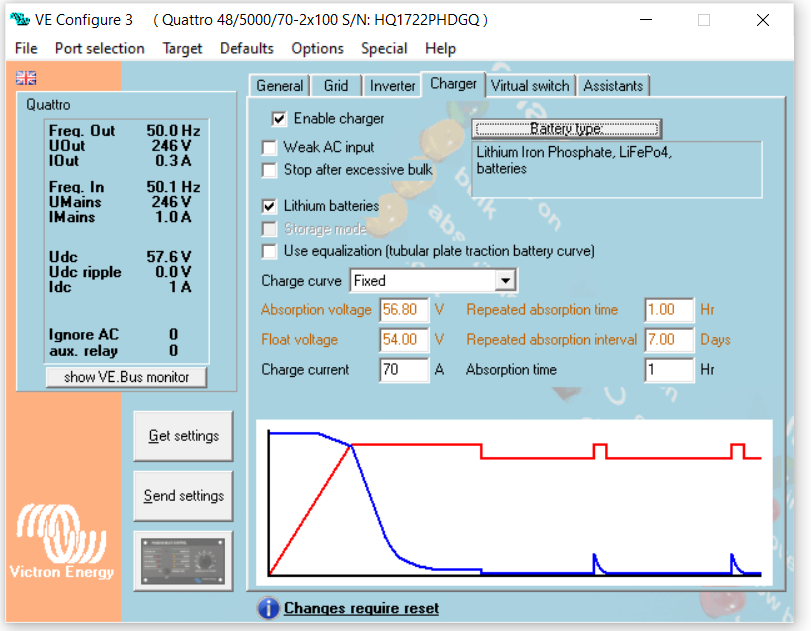This screenshot has height=631, width=811.
Task: Switch to the Grid tab
Action: (336, 86)
